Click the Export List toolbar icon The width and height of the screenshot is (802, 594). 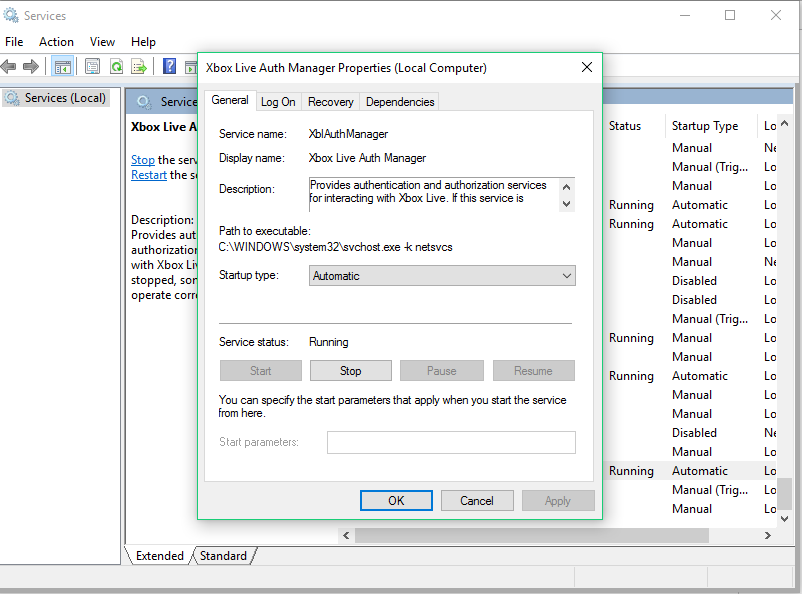coord(139,67)
